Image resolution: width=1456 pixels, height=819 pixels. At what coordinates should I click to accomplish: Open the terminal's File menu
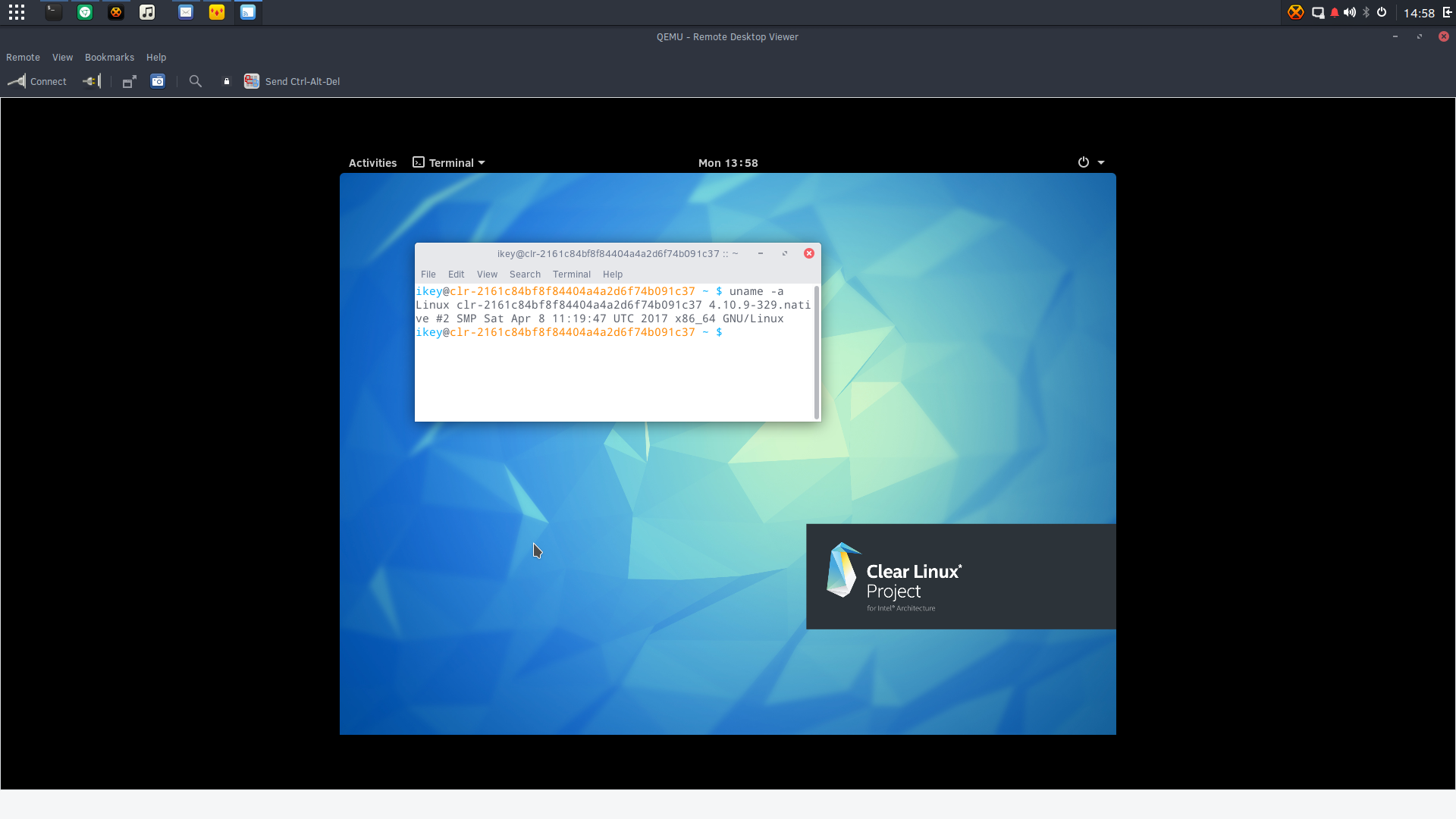pyautogui.click(x=428, y=275)
